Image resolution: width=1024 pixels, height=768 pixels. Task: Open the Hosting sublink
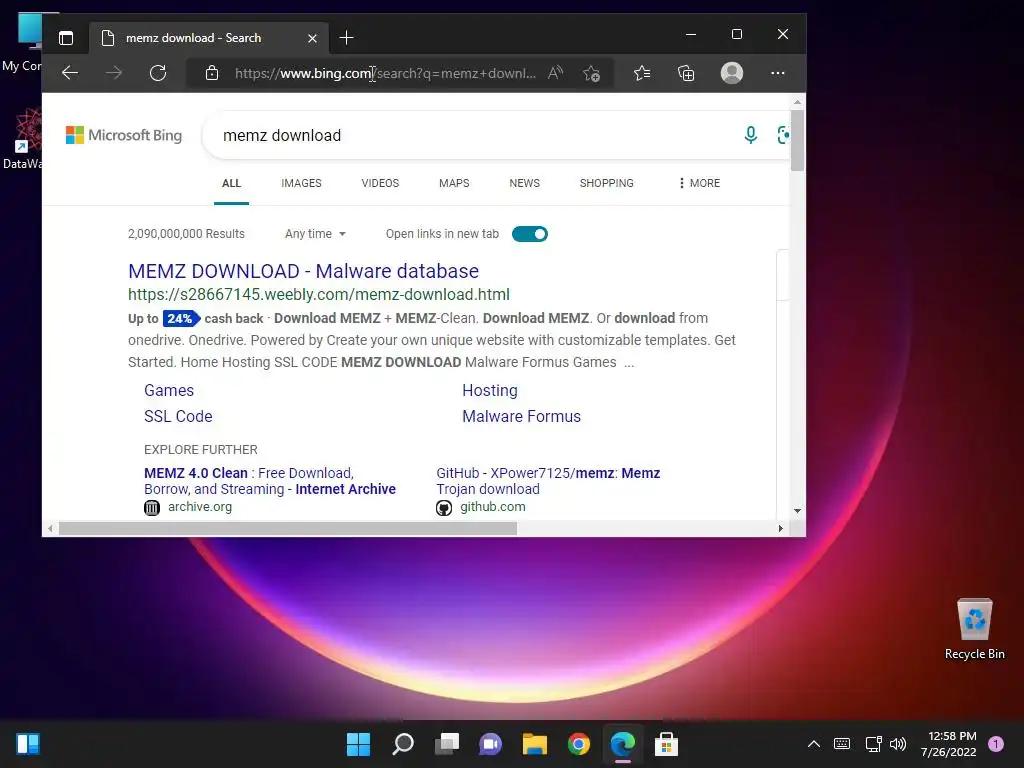point(490,391)
